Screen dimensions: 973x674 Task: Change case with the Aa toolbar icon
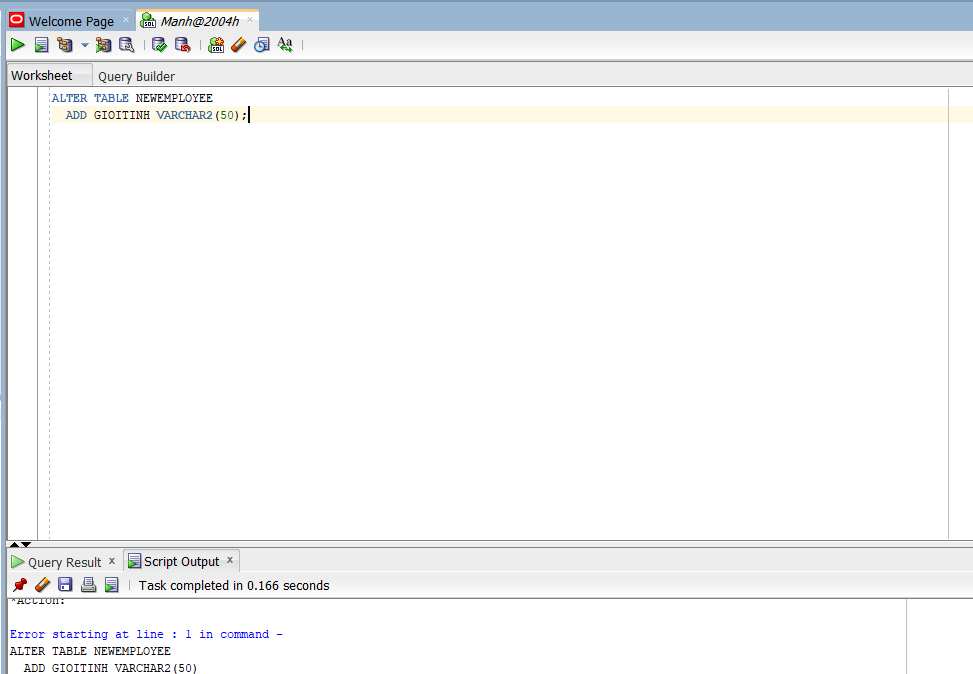tap(285, 45)
